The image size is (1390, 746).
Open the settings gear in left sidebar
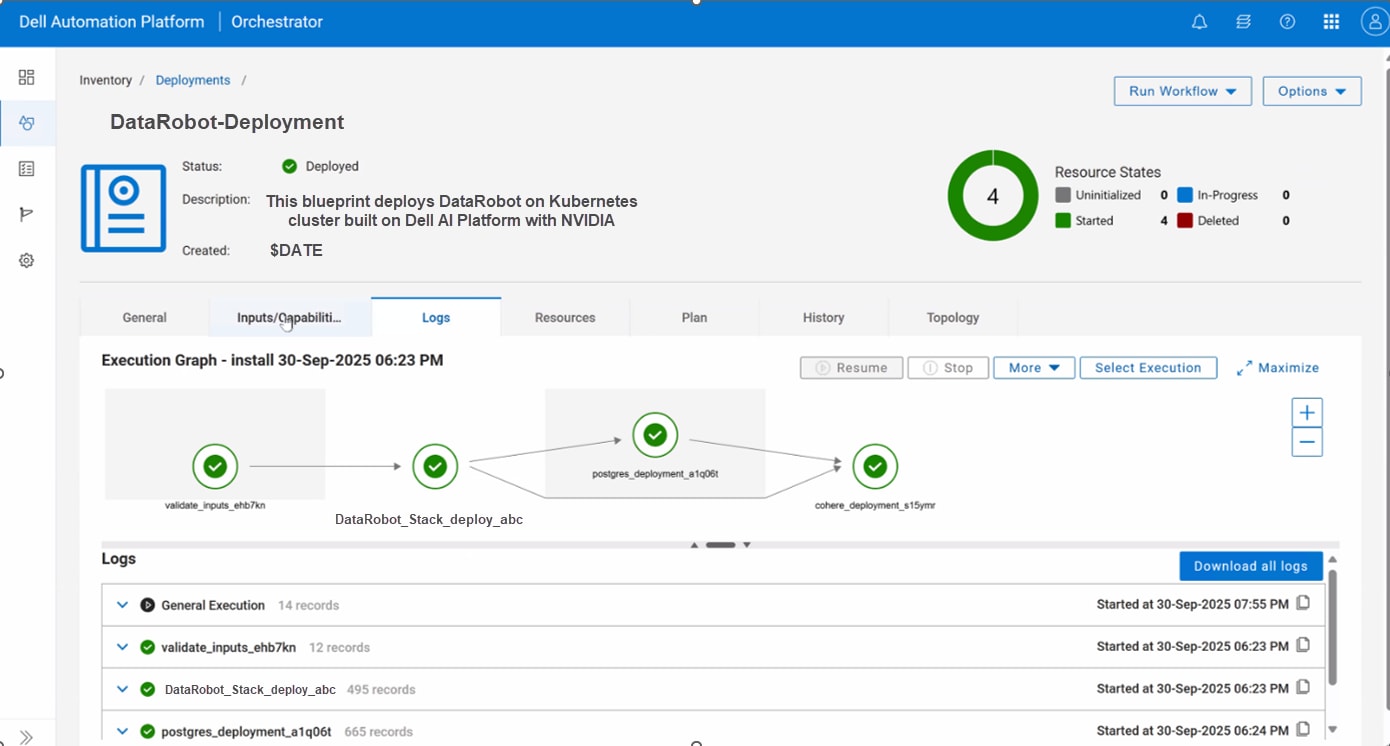27,261
